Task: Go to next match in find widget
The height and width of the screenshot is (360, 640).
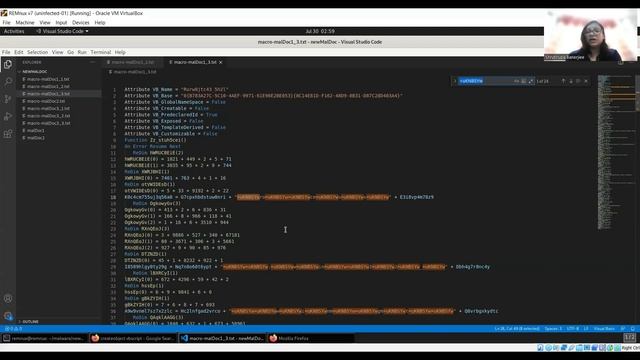Action: (x=571, y=81)
